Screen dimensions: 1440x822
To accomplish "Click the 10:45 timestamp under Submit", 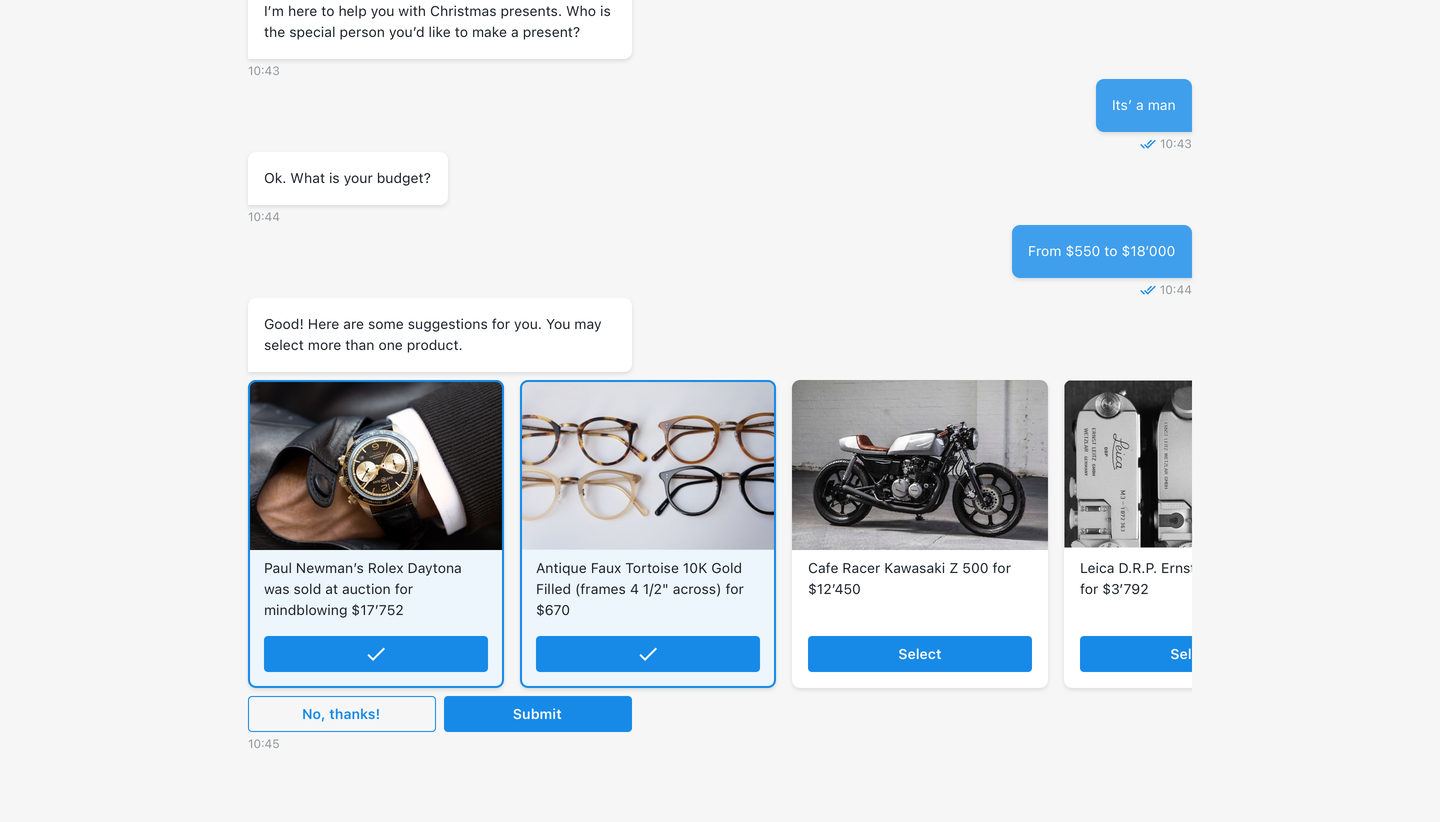I will (x=264, y=744).
